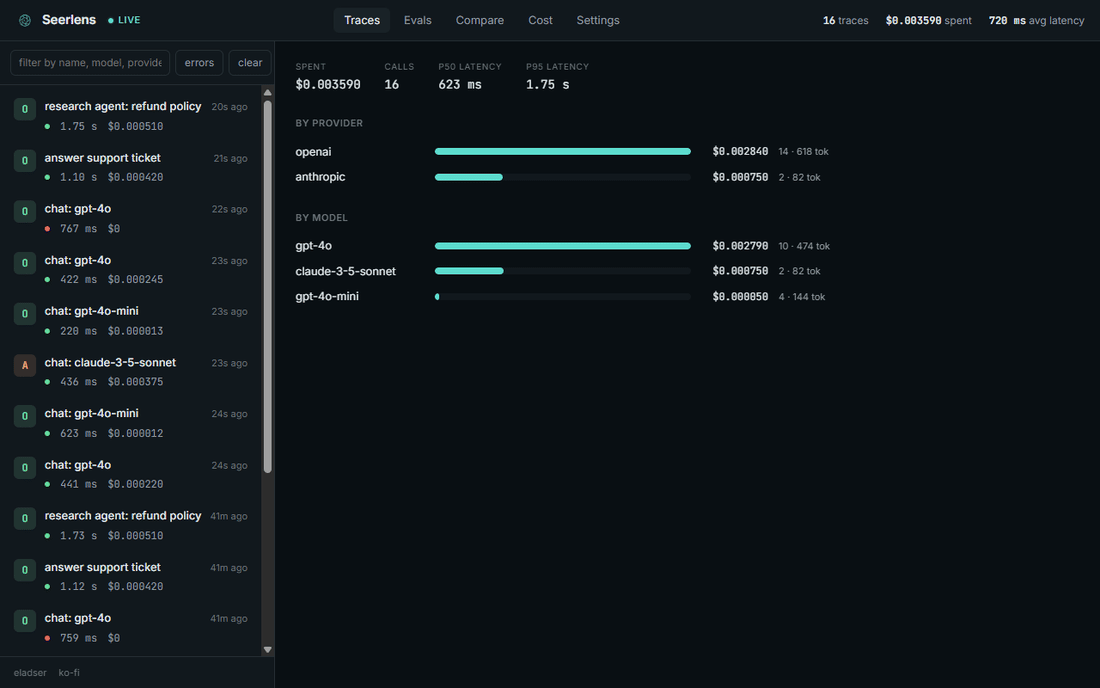Open the Cost tab
The height and width of the screenshot is (688, 1100).
[540, 20]
